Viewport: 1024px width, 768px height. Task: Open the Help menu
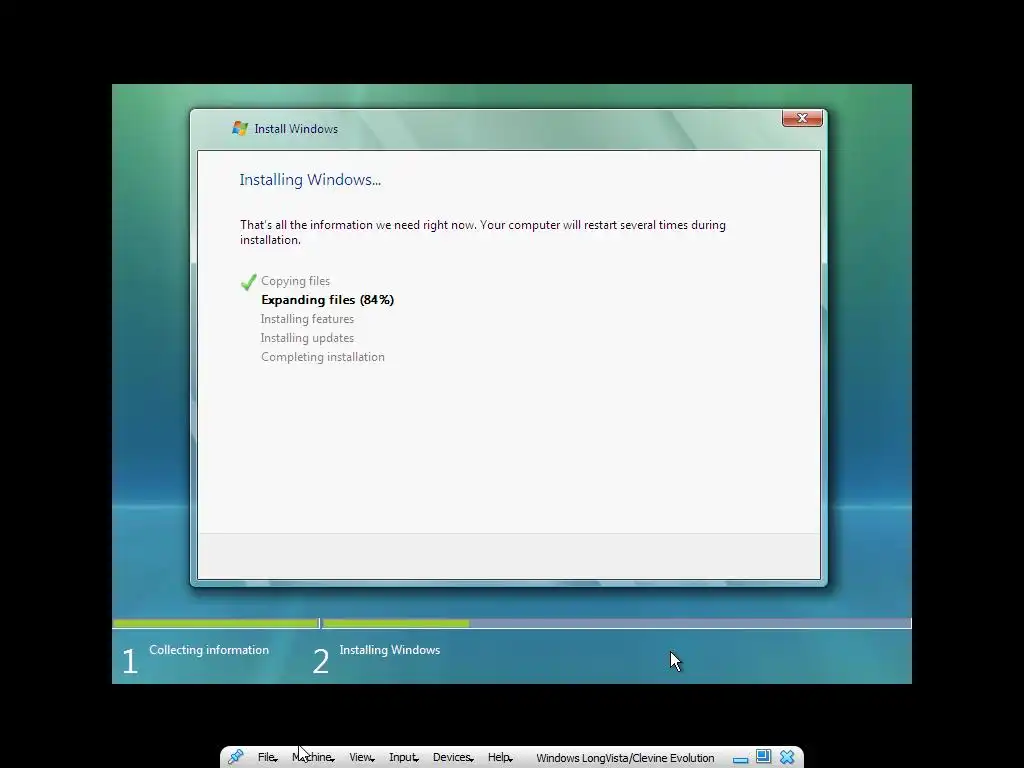[x=500, y=758]
